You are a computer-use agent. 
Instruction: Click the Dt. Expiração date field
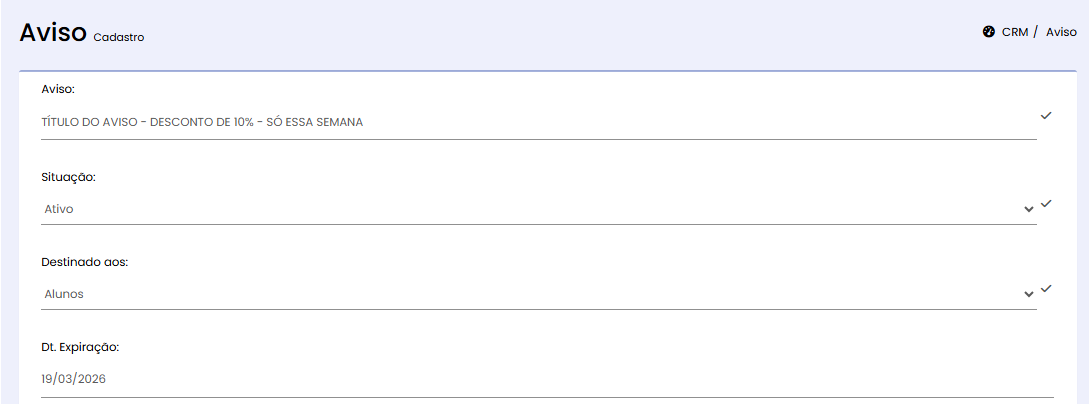click(540, 379)
